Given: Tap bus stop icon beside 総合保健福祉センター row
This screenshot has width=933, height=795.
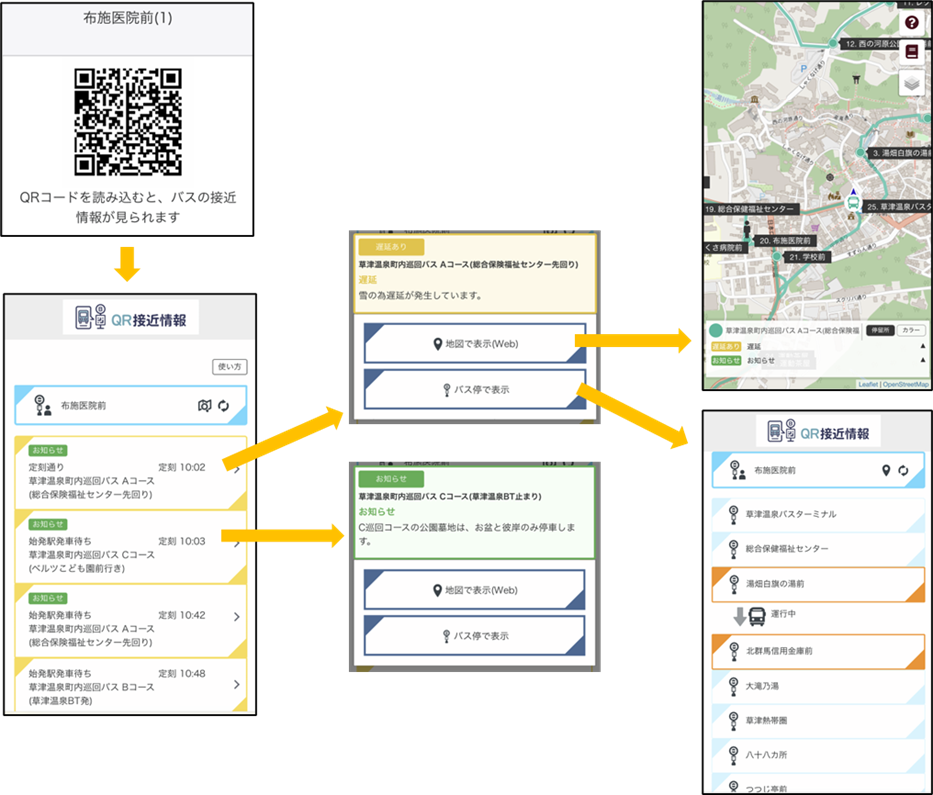Looking at the screenshot, I should 733,549.
